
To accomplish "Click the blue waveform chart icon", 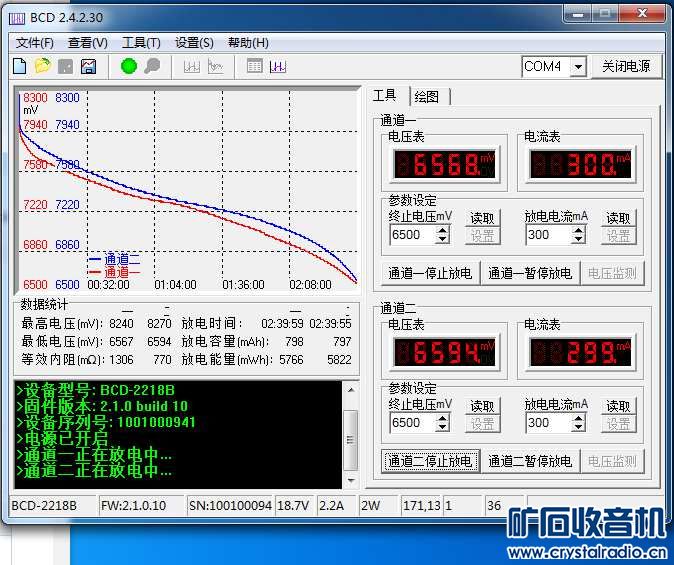I will click(278, 67).
